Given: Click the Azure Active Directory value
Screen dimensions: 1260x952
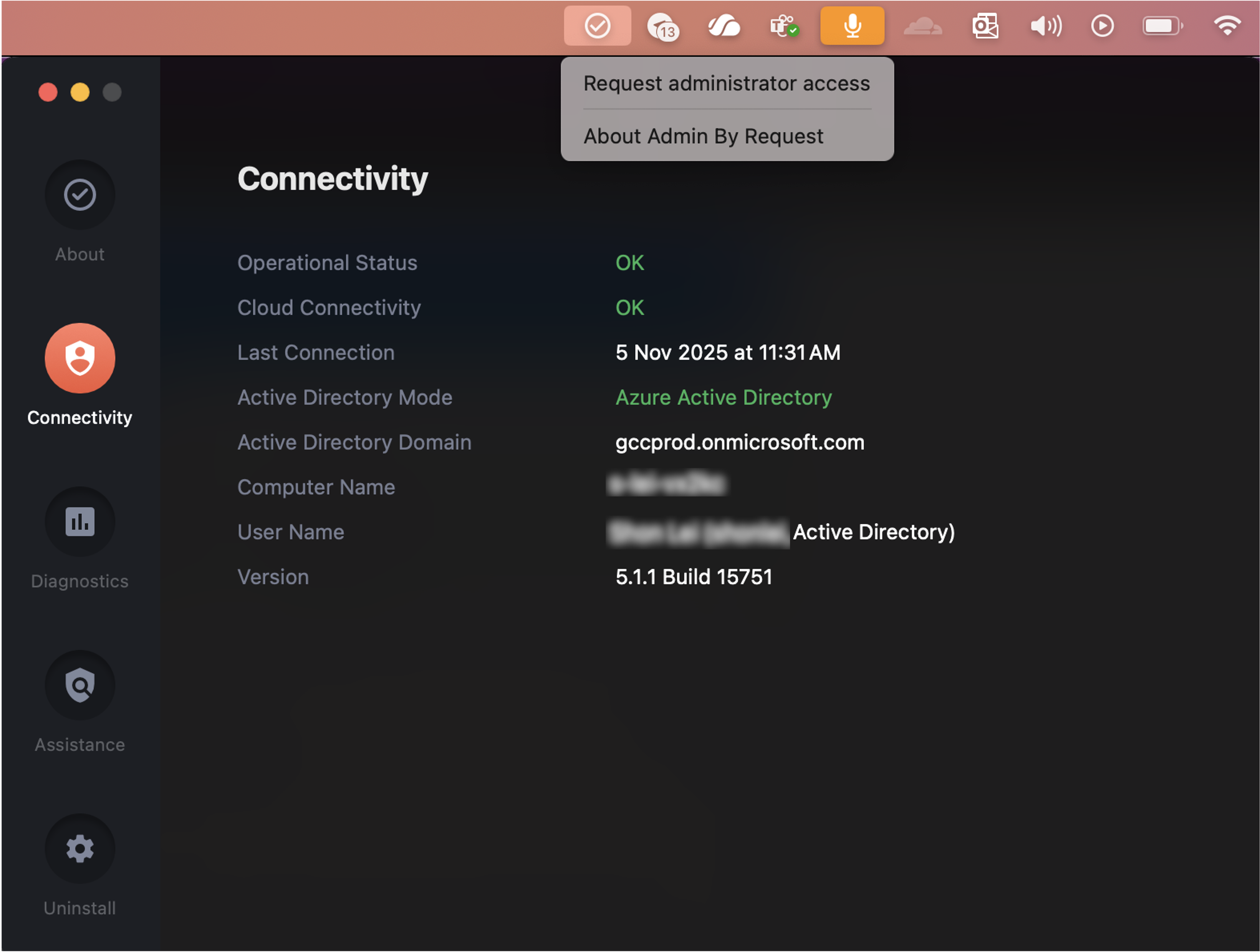Looking at the screenshot, I should point(724,398).
